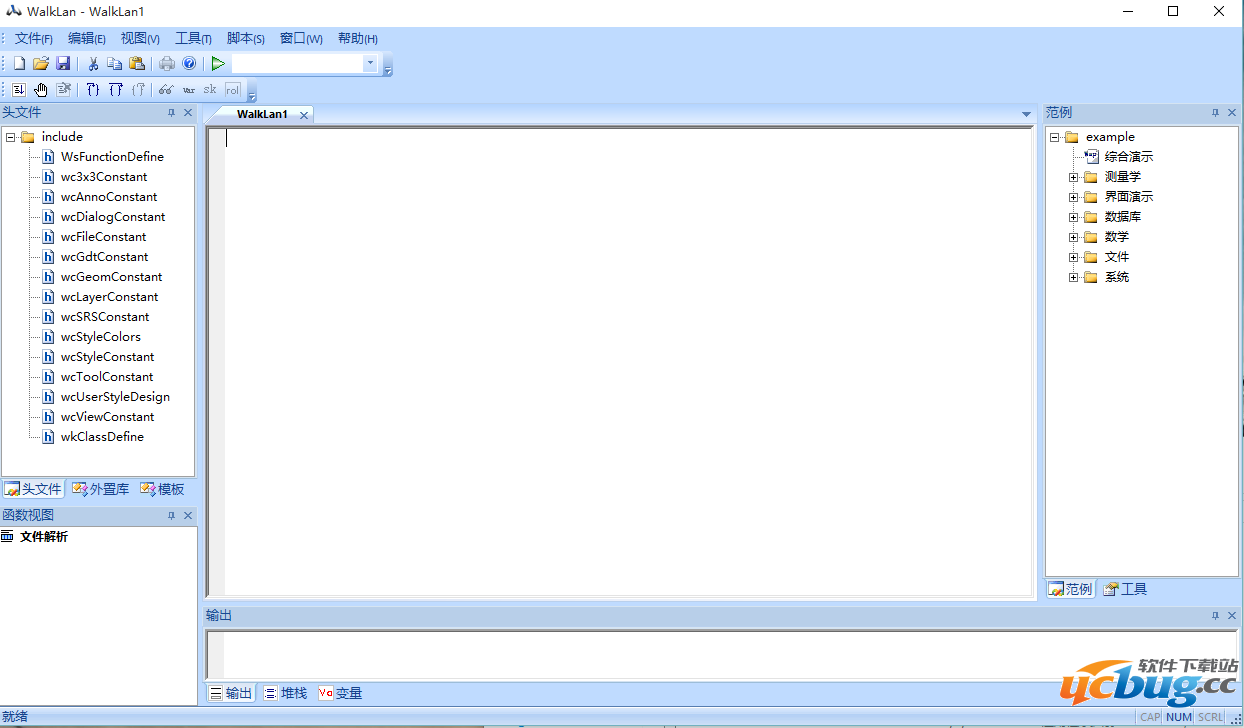Image resolution: width=1244 pixels, height=728 pixels.
Task: Close the WalkLan1 document tab
Action: coord(304,115)
